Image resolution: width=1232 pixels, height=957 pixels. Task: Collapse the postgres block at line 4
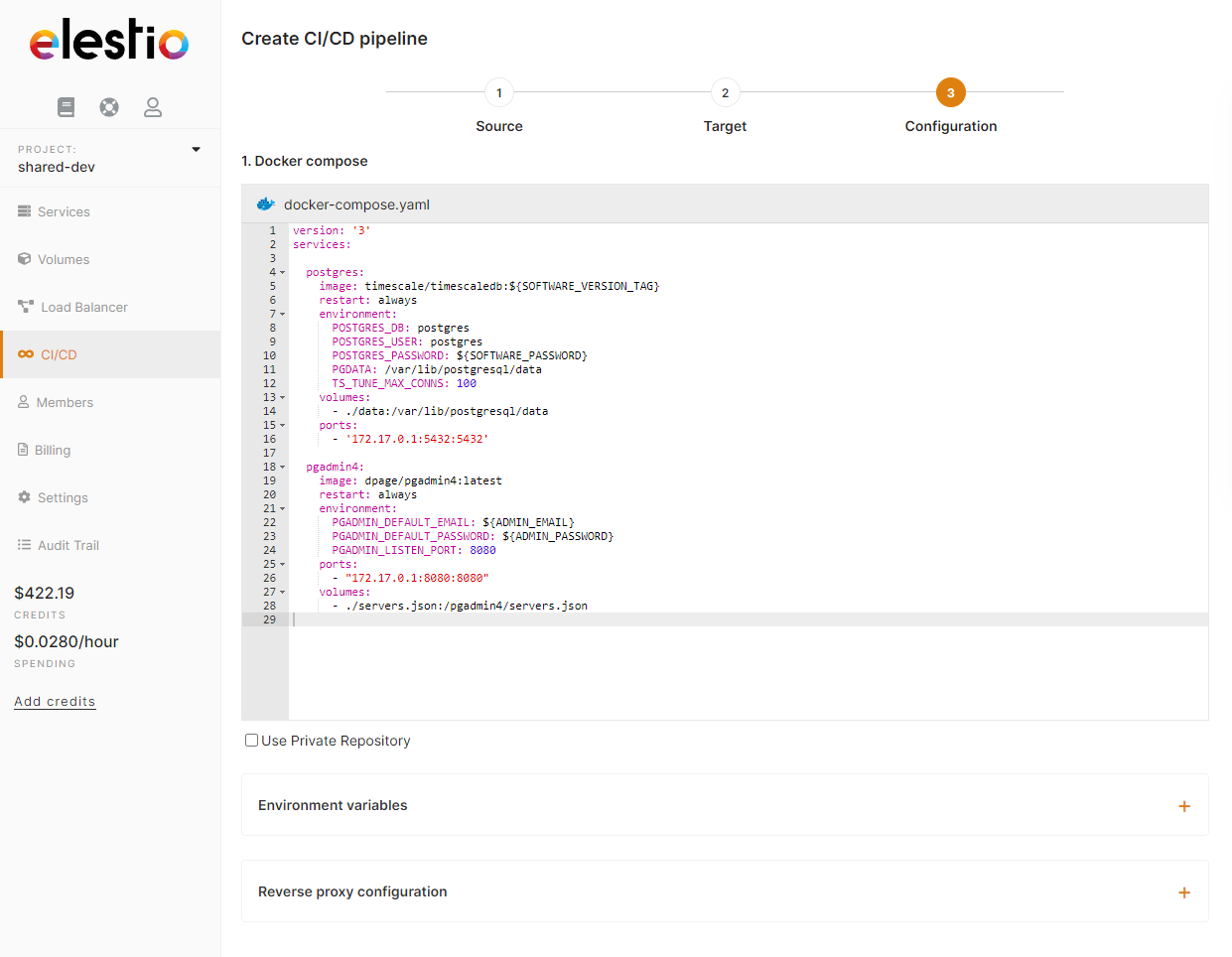click(282, 273)
